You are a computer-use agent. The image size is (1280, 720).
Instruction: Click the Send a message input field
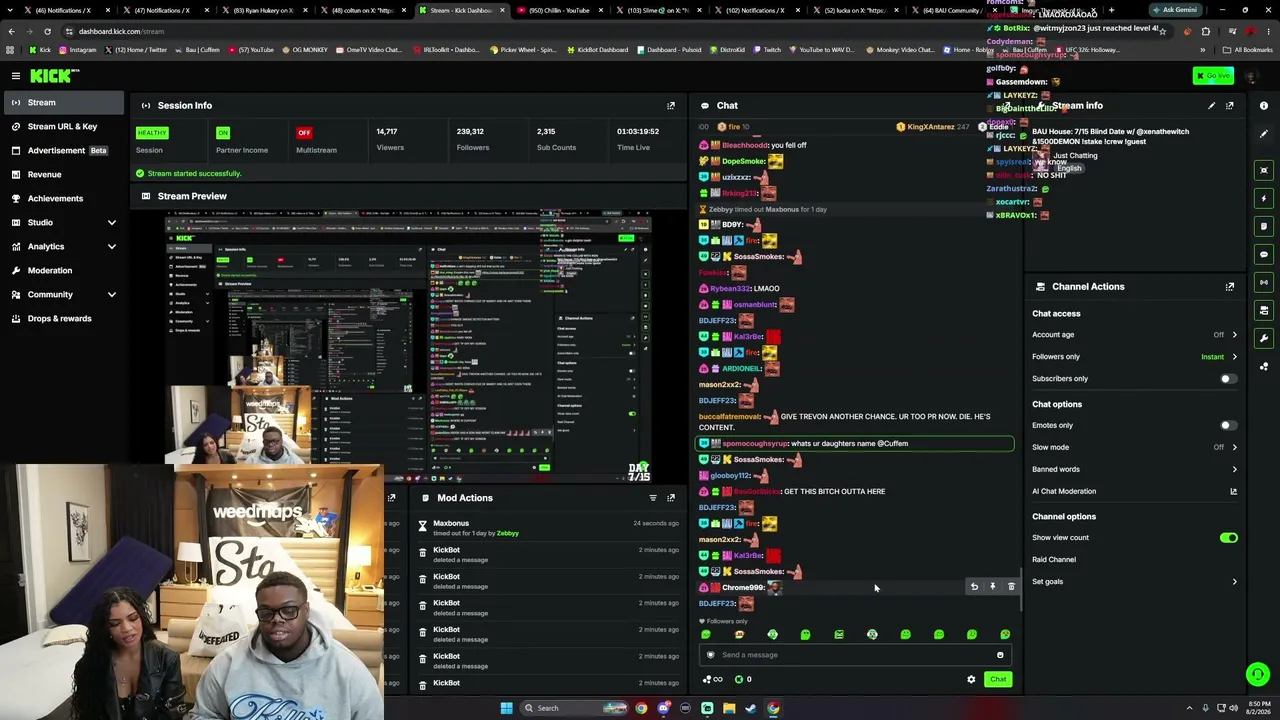pos(855,655)
